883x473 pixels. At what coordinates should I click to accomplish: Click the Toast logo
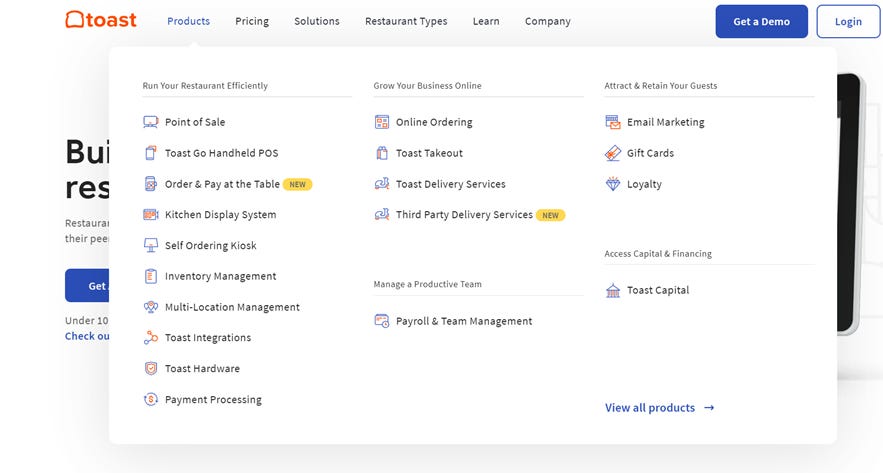(101, 20)
